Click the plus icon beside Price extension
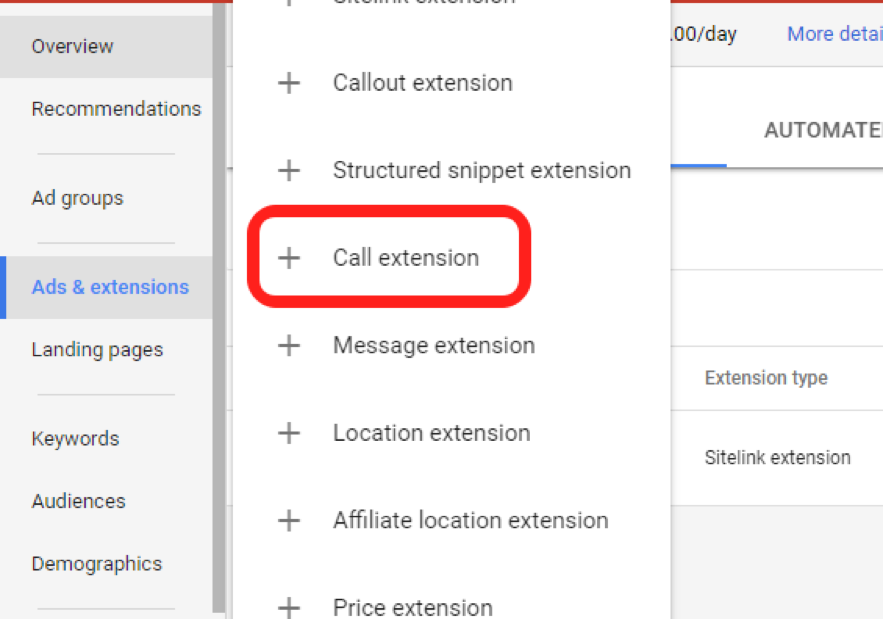Viewport: 883px width, 619px height. [x=288, y=607]
